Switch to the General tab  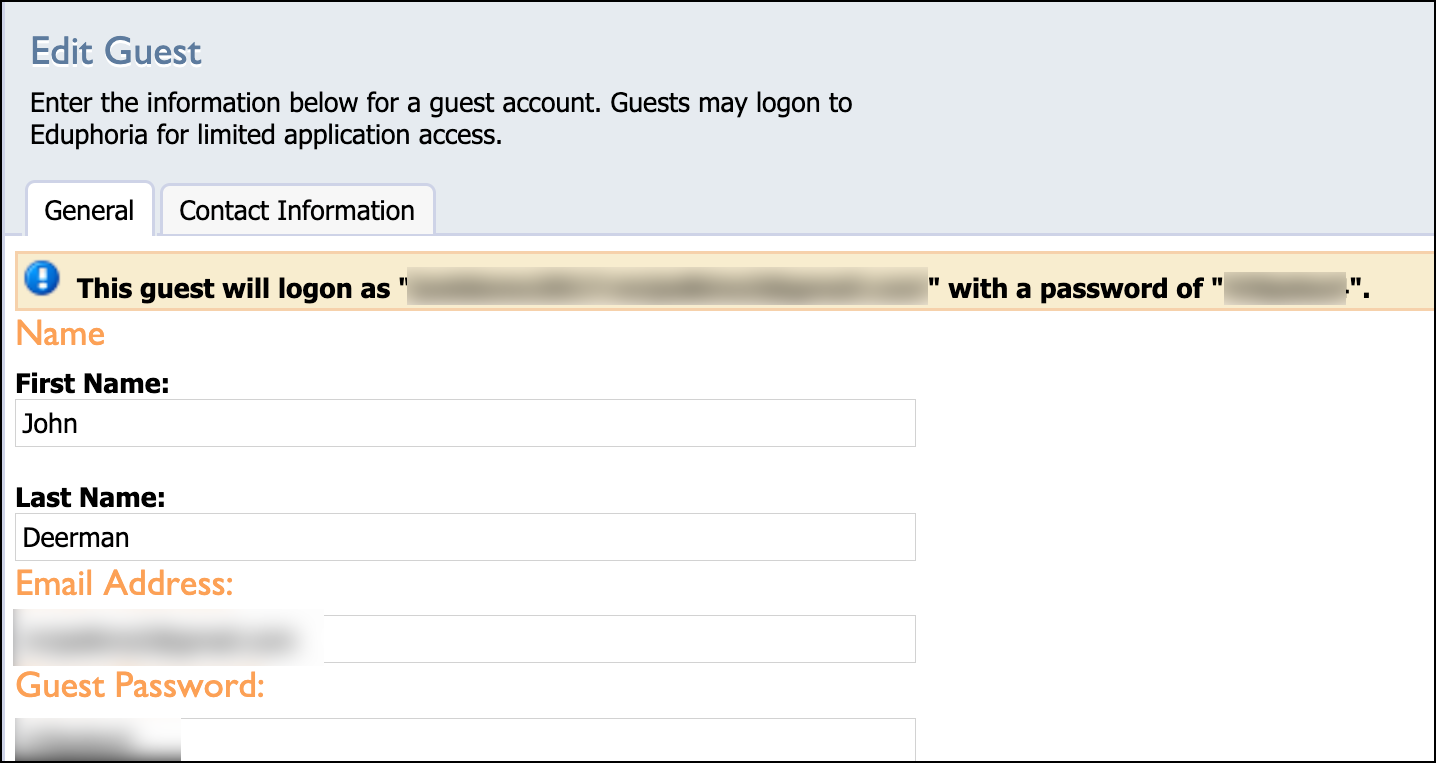89,210
